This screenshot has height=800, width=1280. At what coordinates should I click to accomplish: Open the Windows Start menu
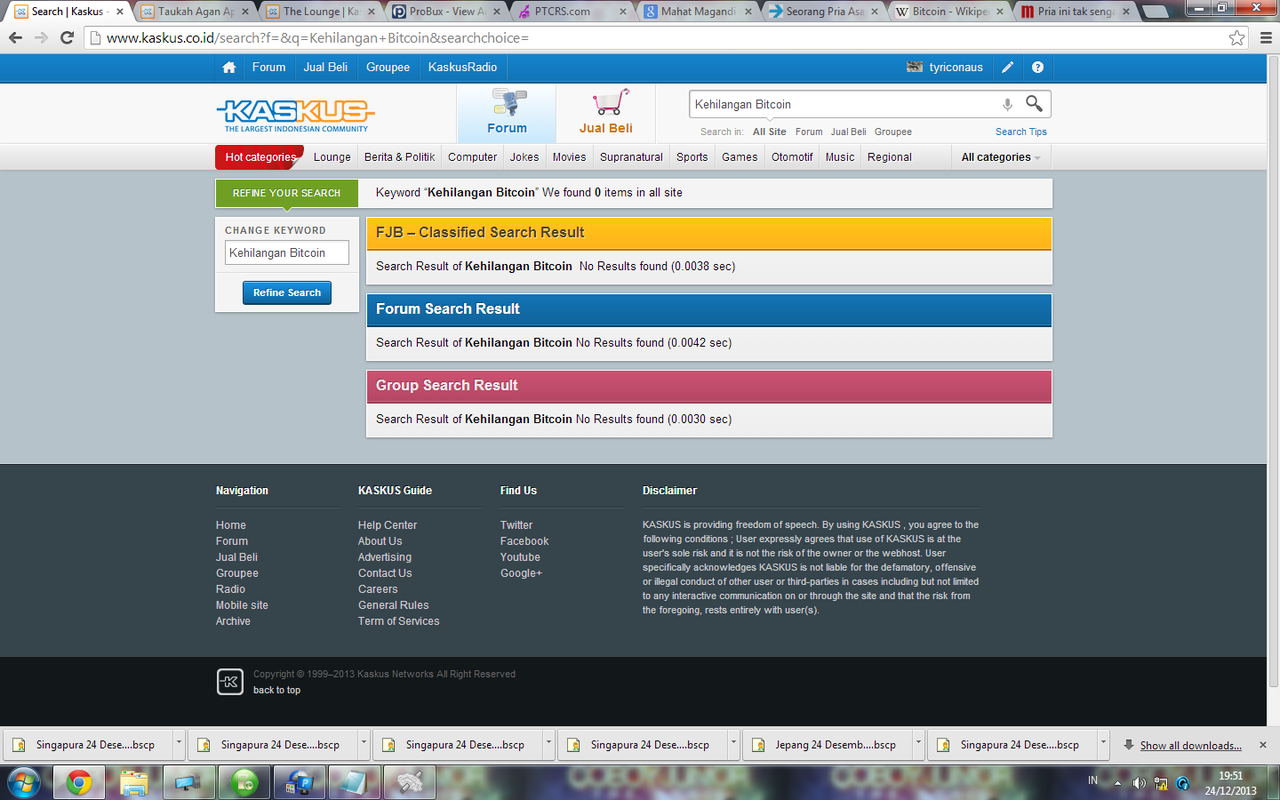[x=23, y=782]
